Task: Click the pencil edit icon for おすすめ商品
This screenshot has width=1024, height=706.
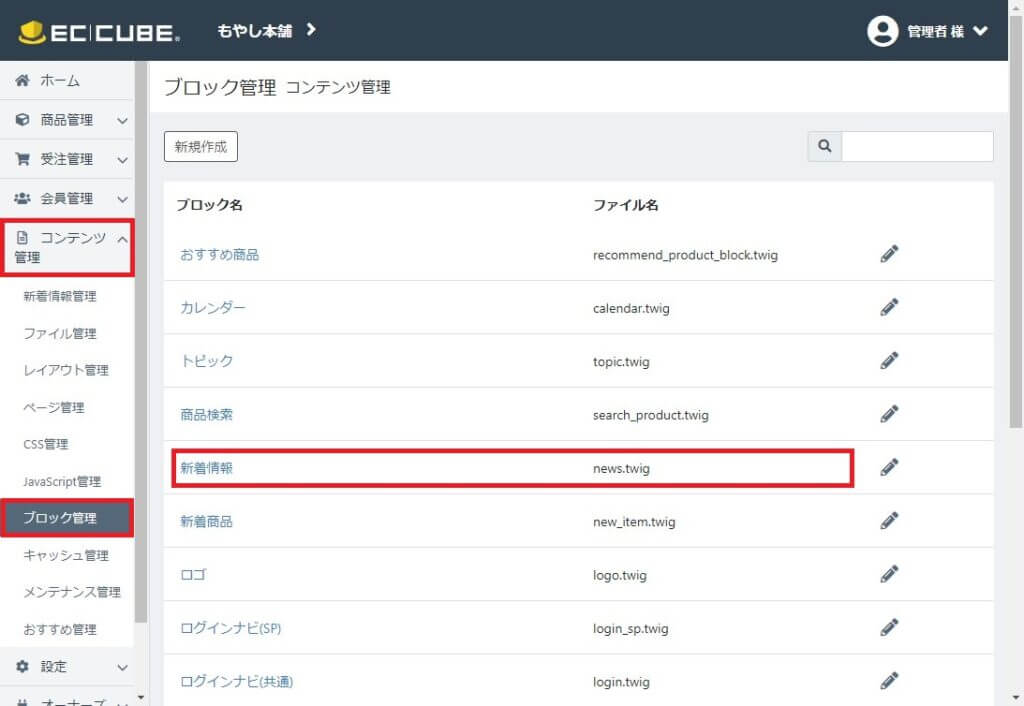Action: tap(889, 254)
